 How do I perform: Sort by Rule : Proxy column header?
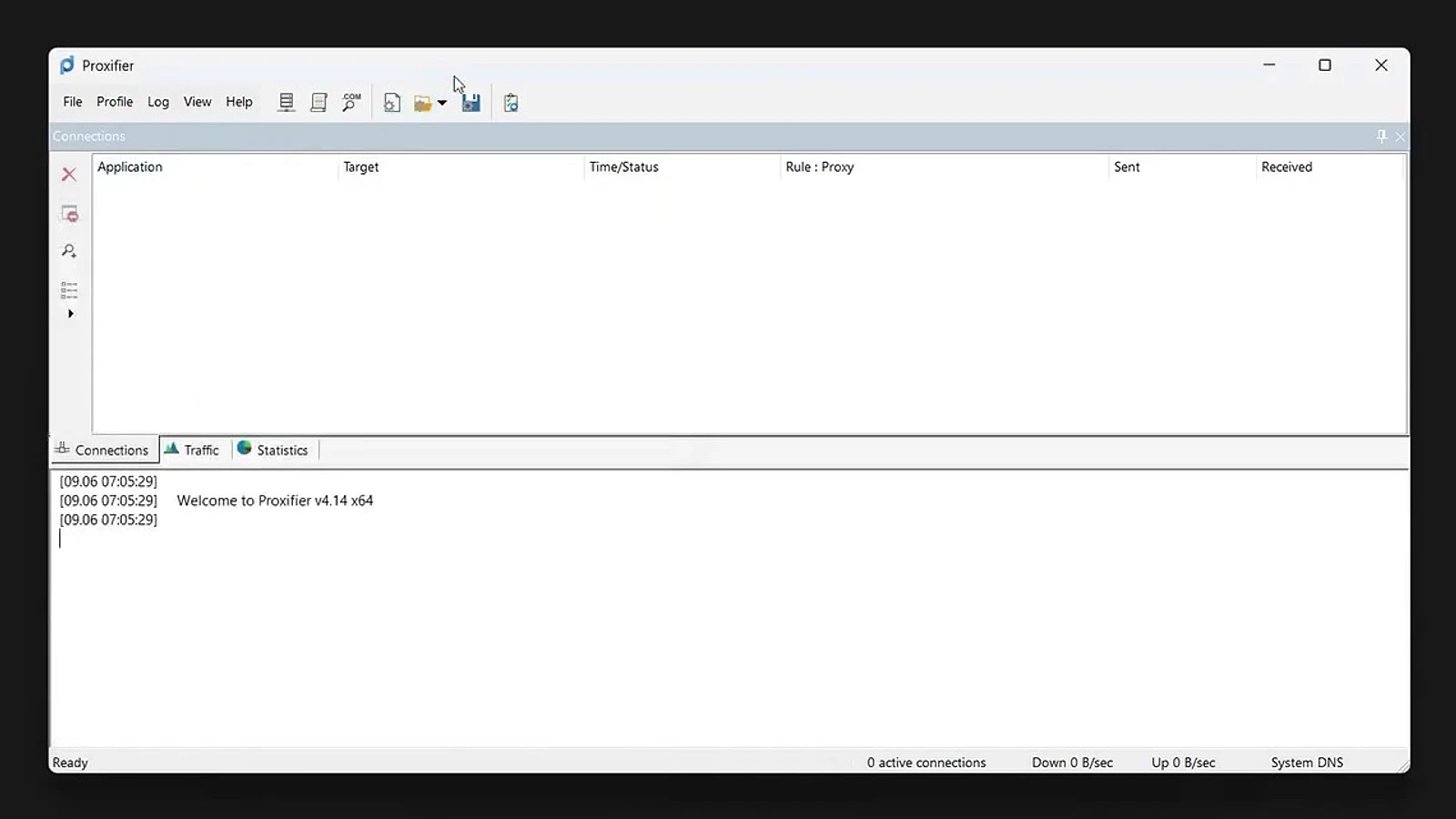[x=945, y=167]
